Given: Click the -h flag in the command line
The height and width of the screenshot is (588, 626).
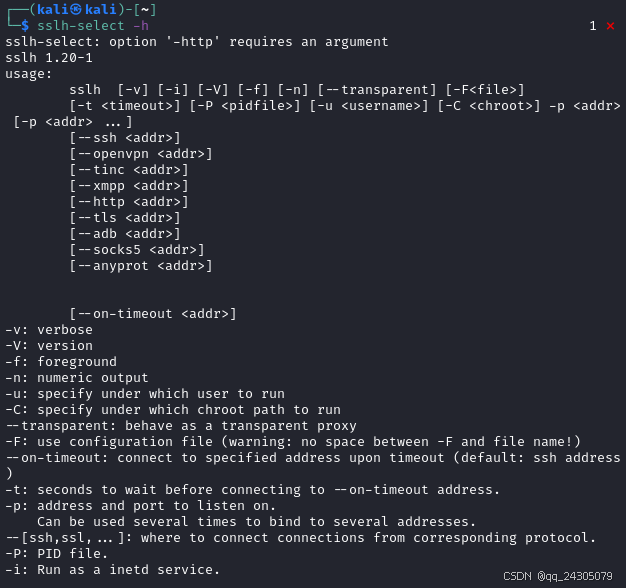Looking at the screenshot, I should coord(141,26).
